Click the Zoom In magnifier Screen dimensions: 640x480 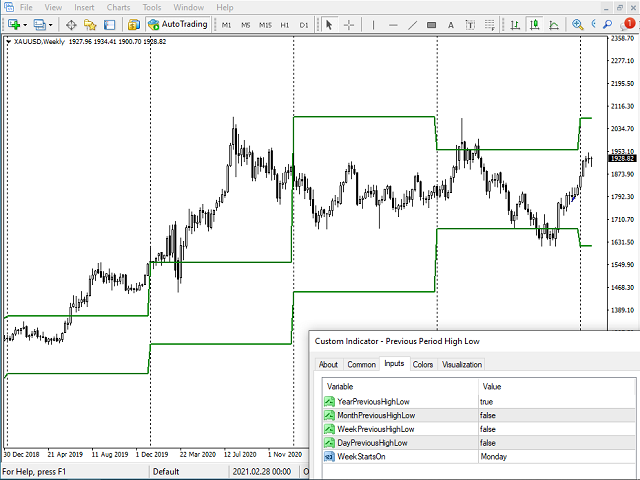[x=578, y=25]
